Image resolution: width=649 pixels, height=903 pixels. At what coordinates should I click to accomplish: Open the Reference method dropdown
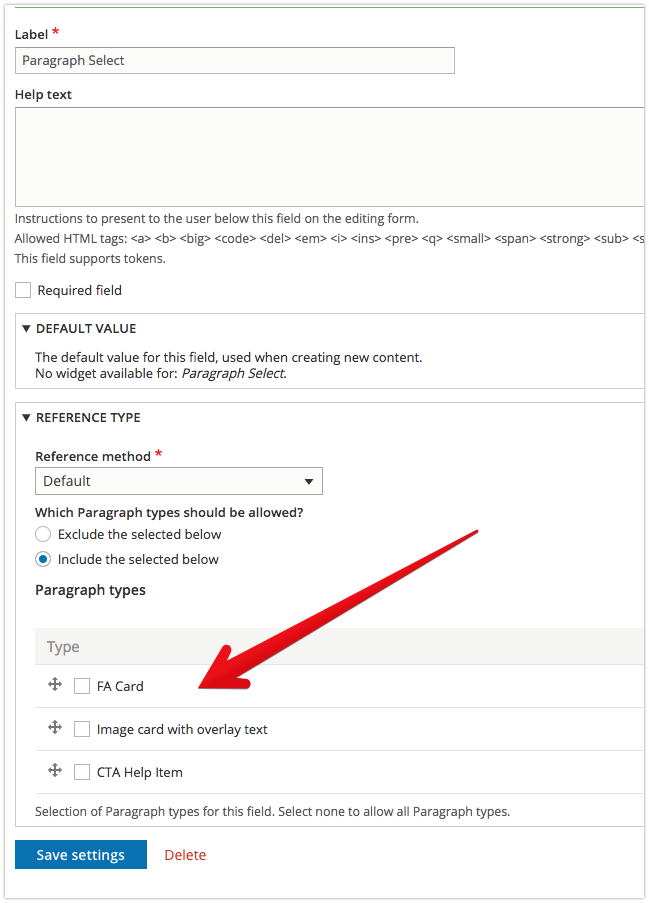(178, 481)
